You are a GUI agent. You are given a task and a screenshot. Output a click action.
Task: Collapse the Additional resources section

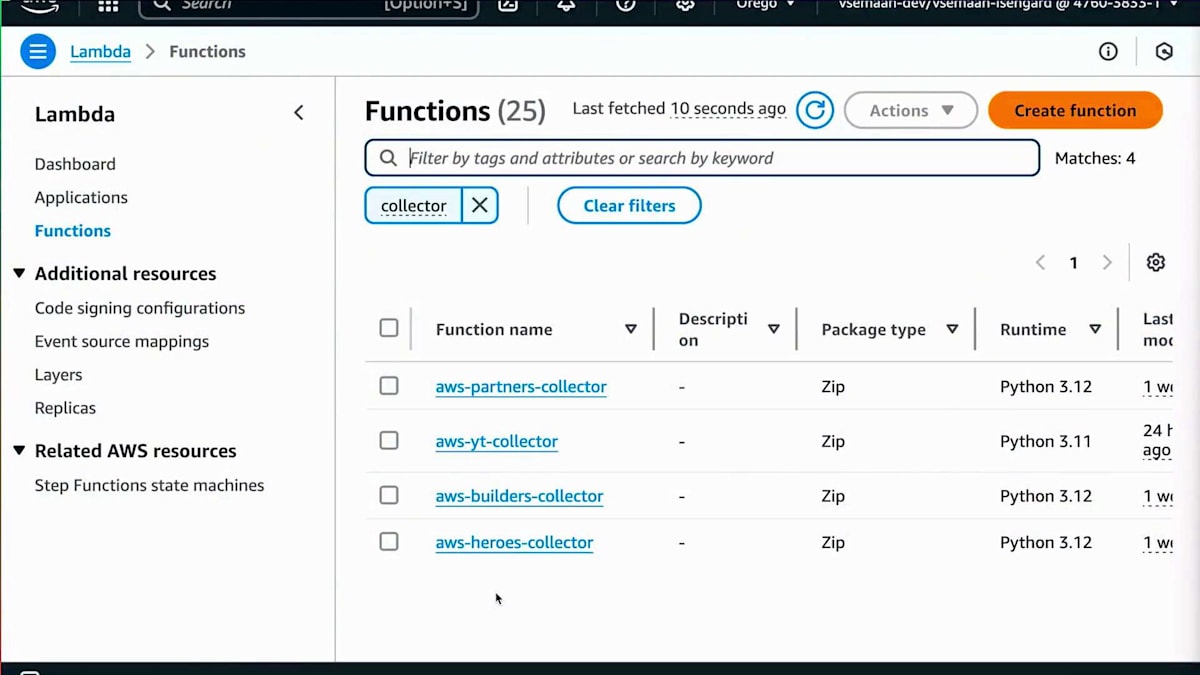(19, 273)
